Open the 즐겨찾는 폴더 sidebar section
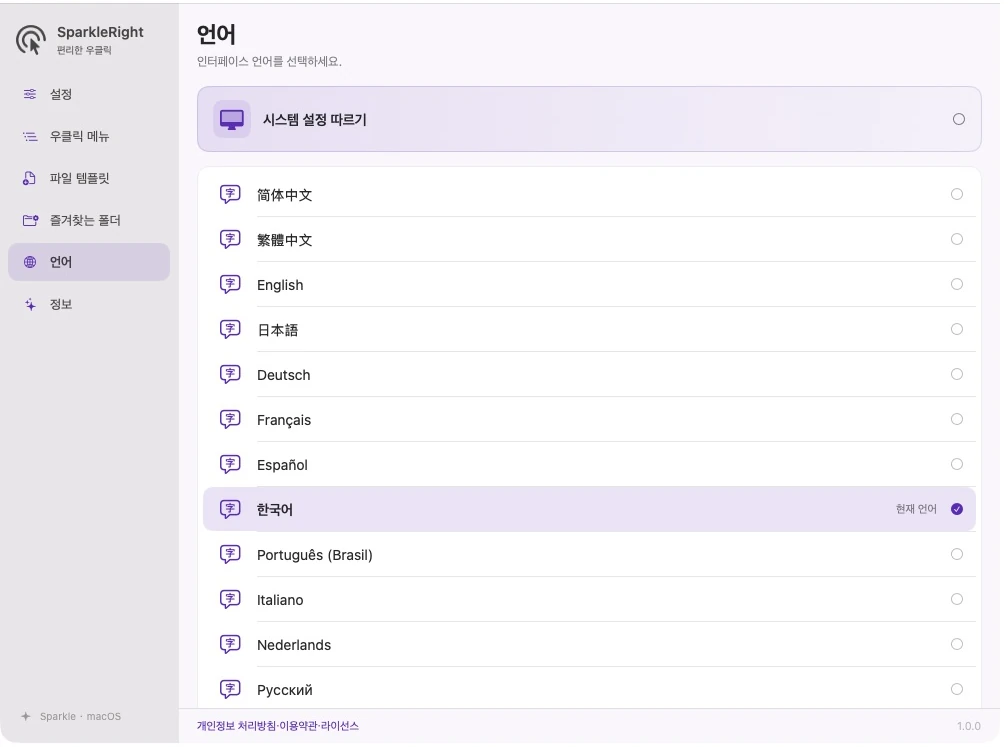 tap(89, 220)
